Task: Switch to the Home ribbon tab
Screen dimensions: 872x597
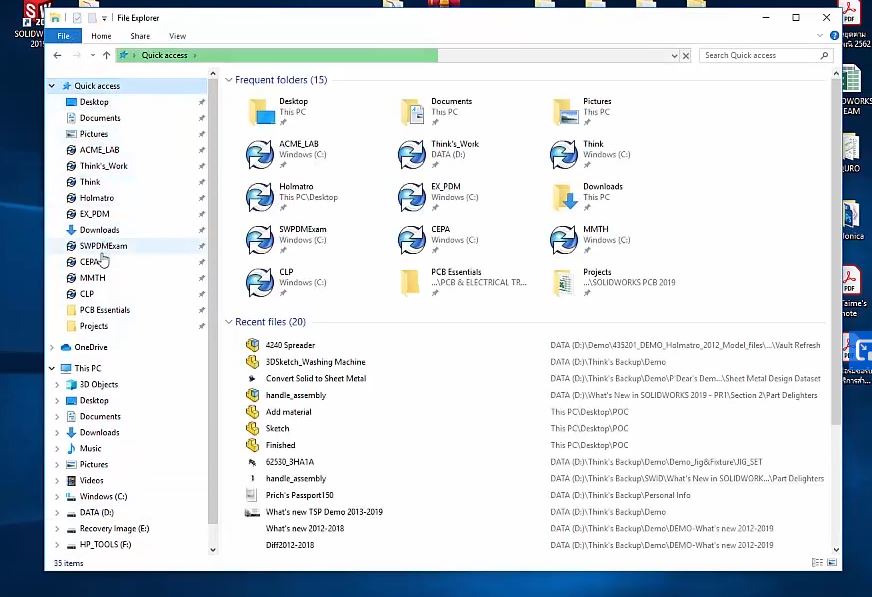Action: 101,36
